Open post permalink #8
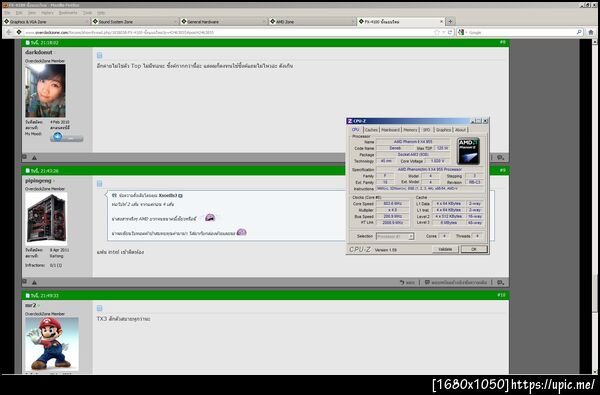The width and height of the screenshot is (600, 395). point(502,42)
